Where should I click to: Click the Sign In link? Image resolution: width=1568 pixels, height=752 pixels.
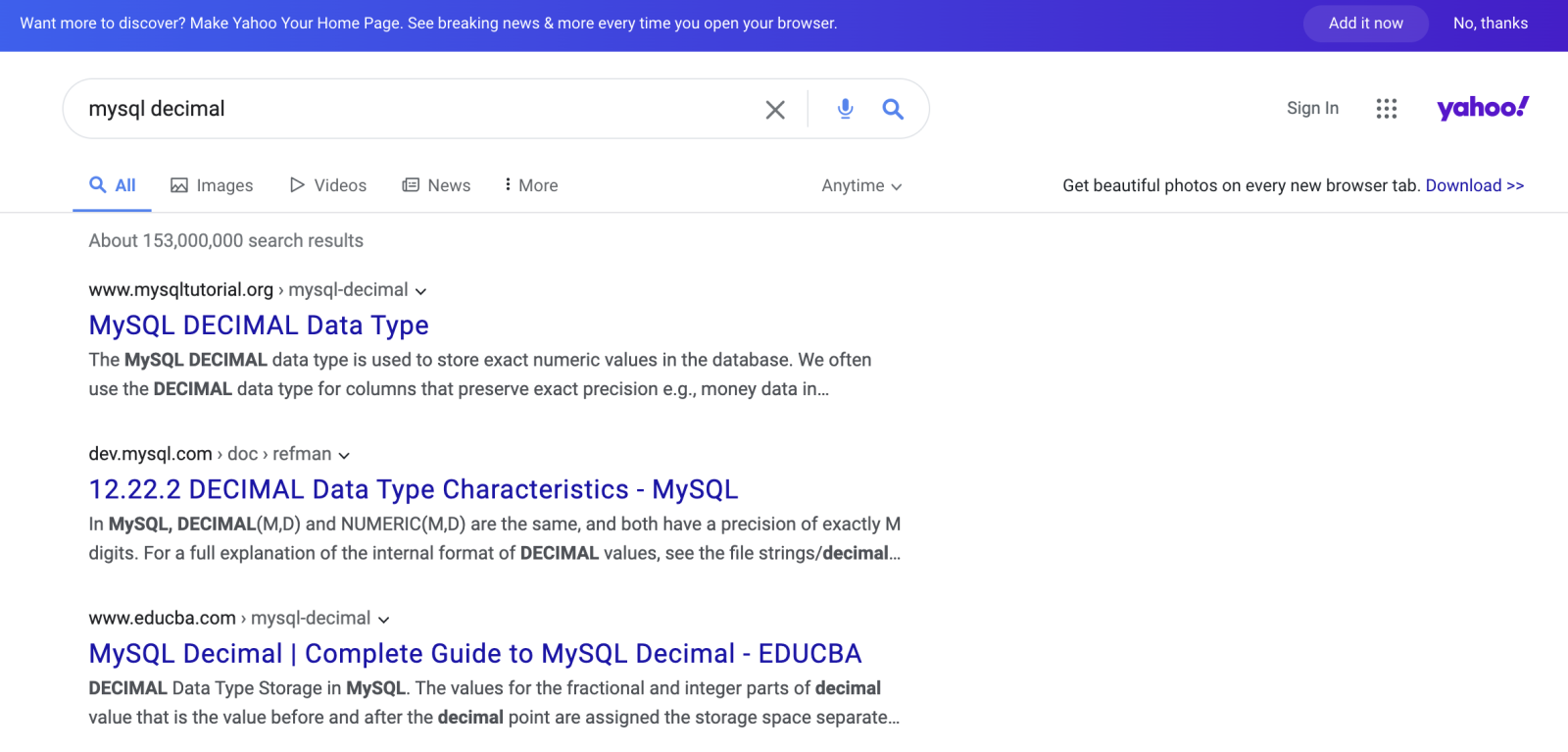(1312, 108)
